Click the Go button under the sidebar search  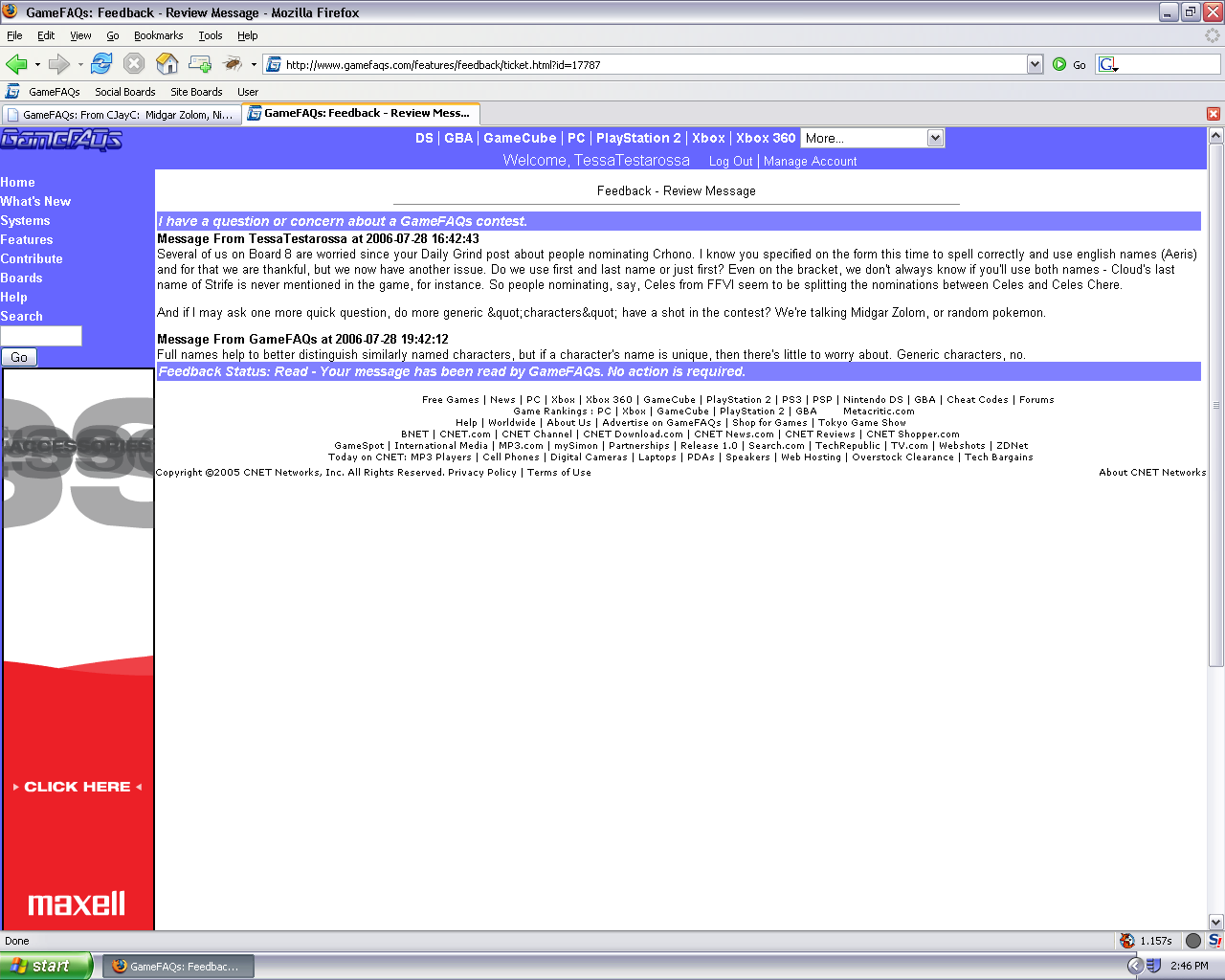pyautogui.click(x=19, y=357)
